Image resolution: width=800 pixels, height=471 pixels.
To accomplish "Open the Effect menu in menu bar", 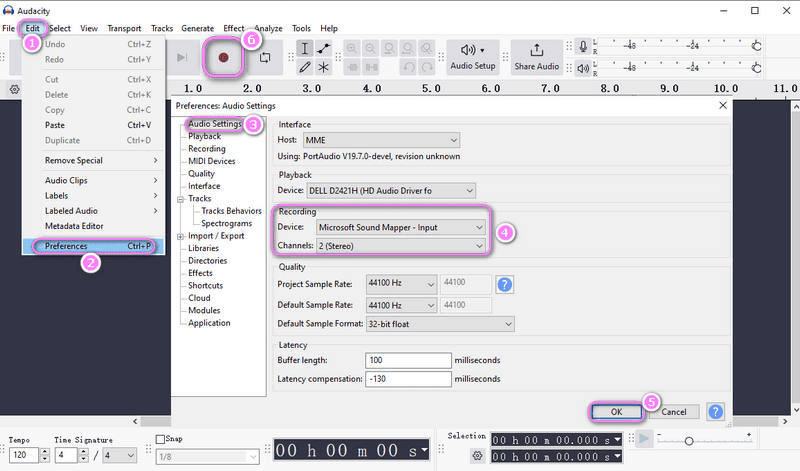I will click(234, 28).
